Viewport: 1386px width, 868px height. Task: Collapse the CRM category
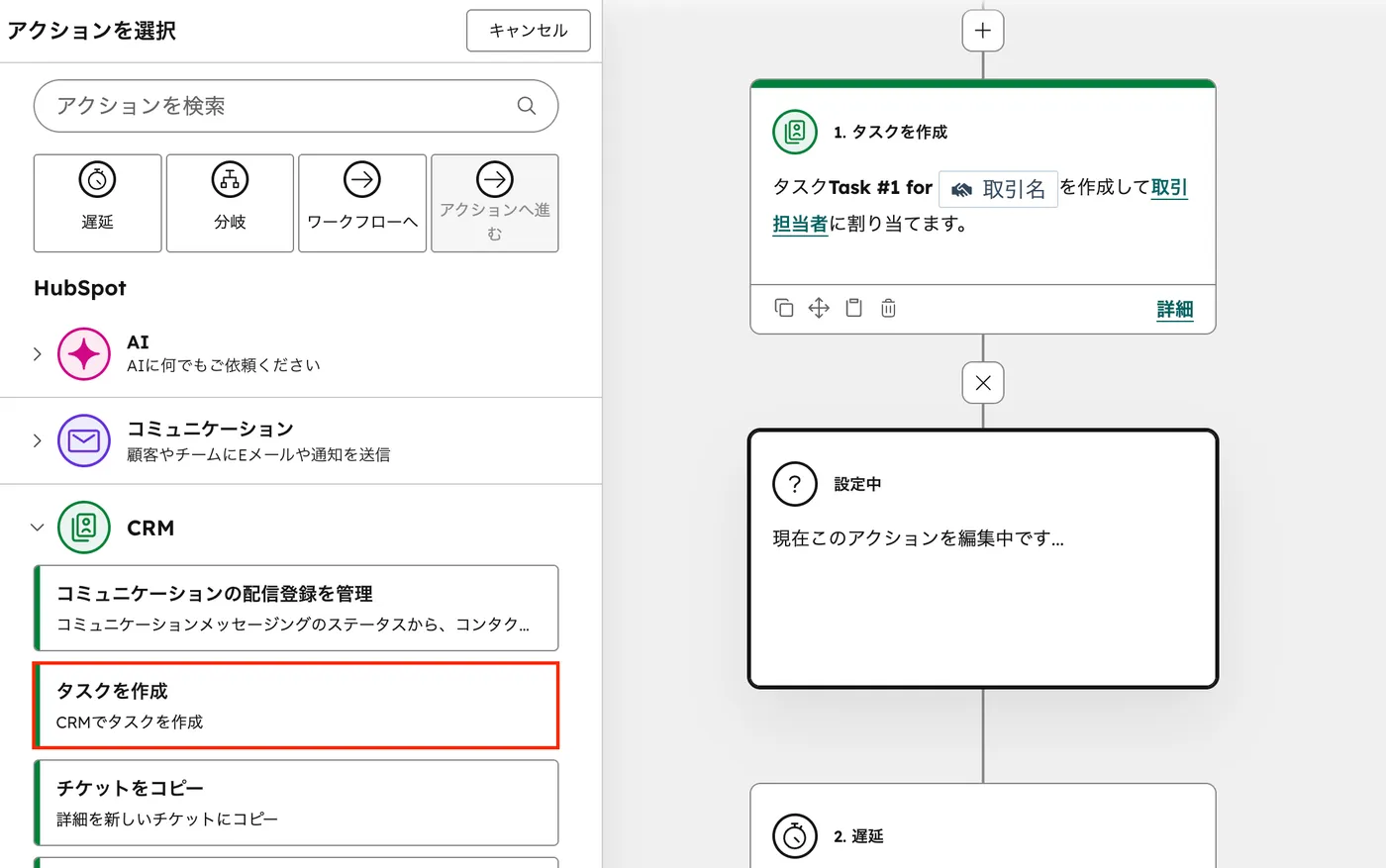coord(37,528)
